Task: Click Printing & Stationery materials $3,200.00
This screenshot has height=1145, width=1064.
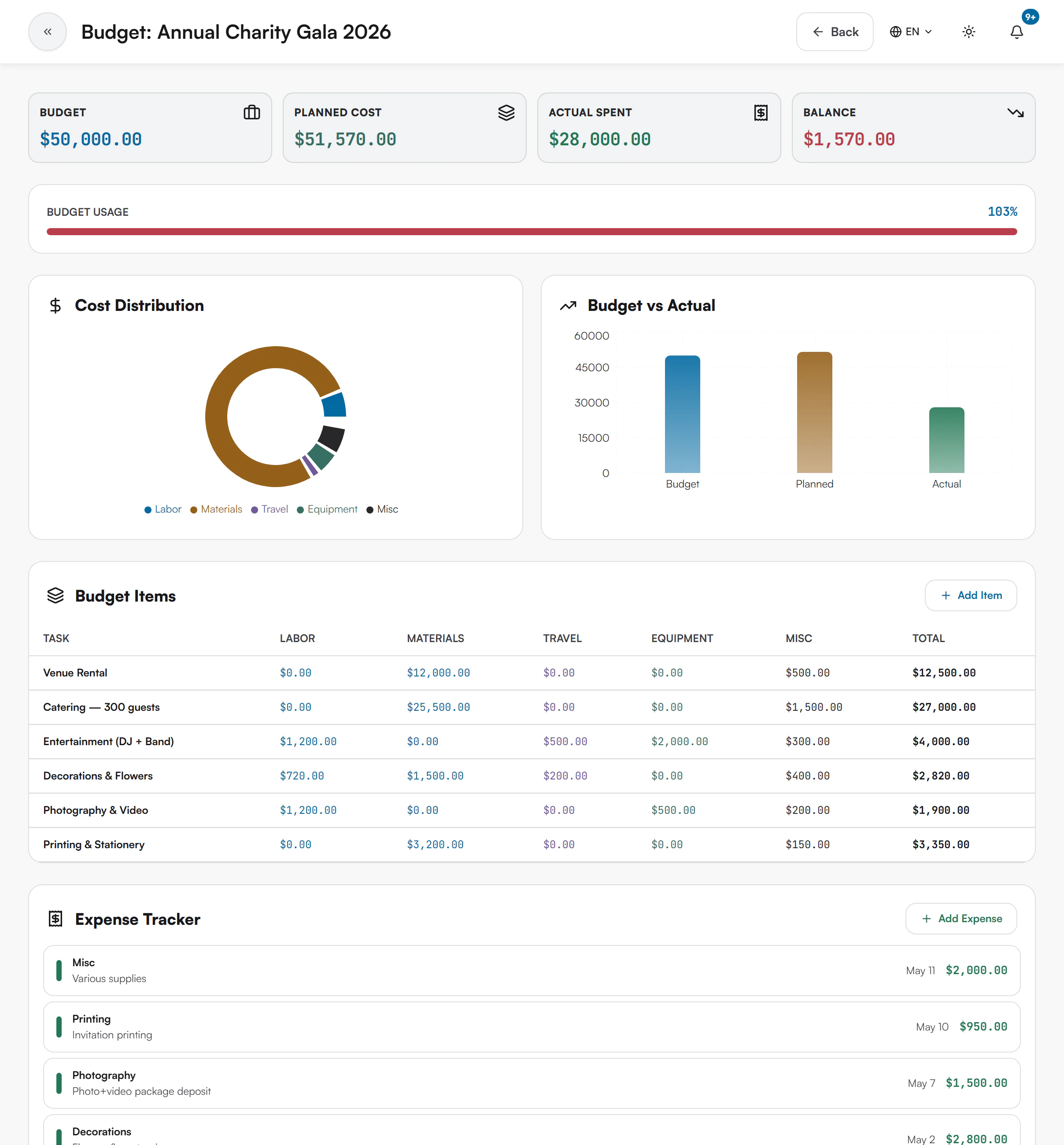Action: click(435, 845)
